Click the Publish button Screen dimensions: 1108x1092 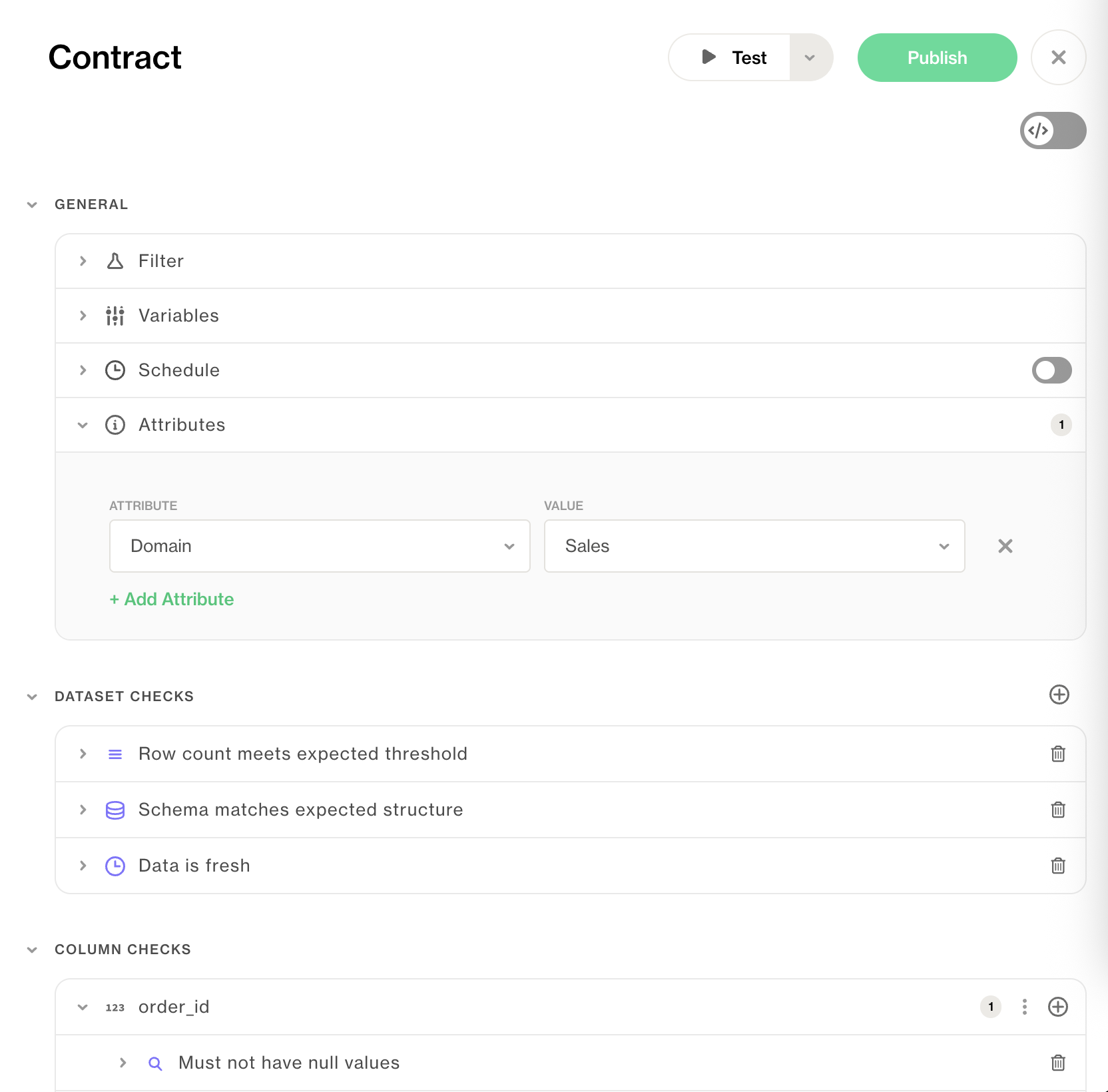tap(937, 58)
